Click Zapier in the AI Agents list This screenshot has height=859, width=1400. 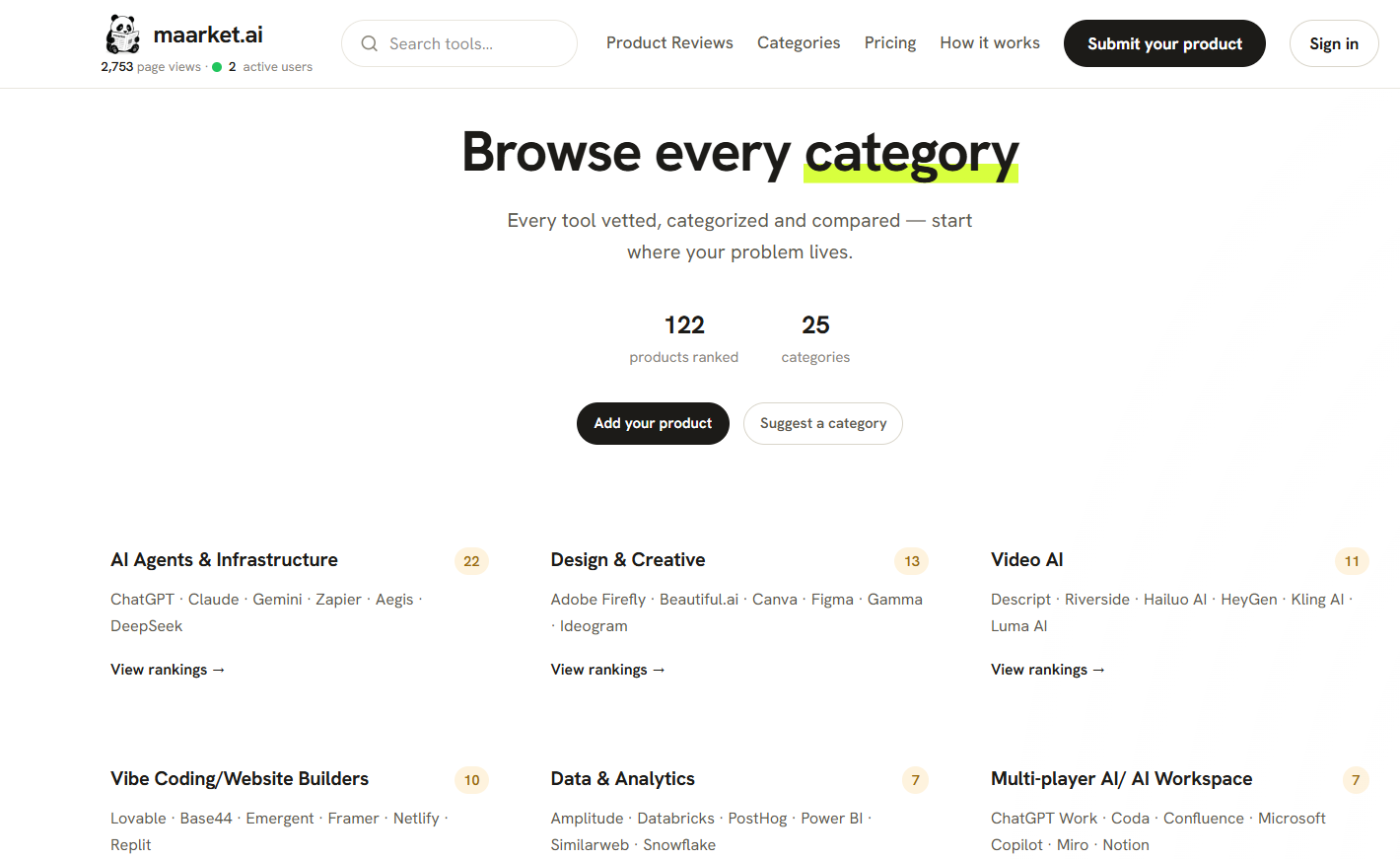pyautogui.click(x=338, y=600)
